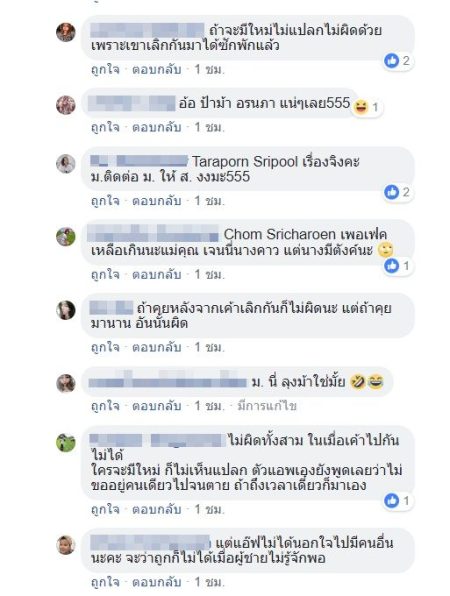Viewport: 450px width, 596px height.
Task: Click ถูกใจ under the 'อ้อ ป้าม้า' comment
Action: click(x=105, y=127)
